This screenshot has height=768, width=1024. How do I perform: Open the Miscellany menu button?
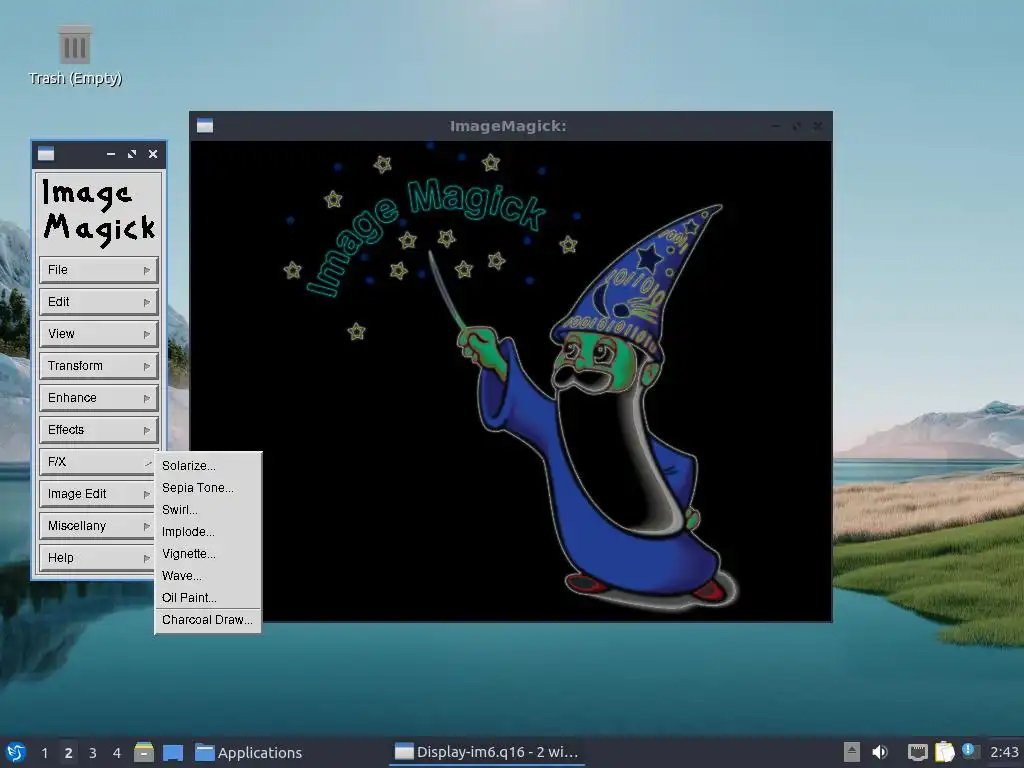[99, 526]
